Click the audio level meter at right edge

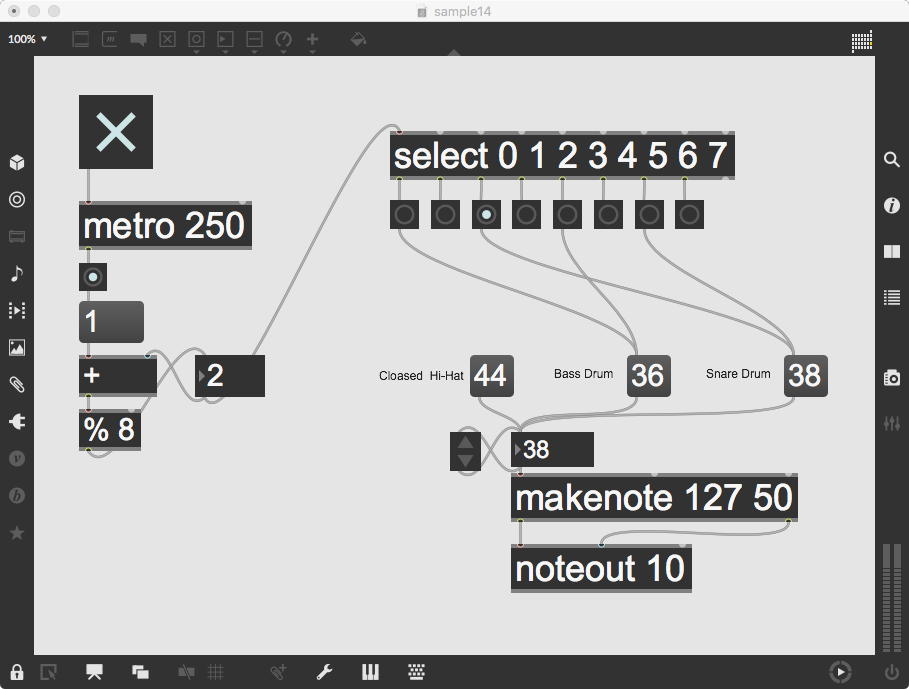[x=892, y=597]
